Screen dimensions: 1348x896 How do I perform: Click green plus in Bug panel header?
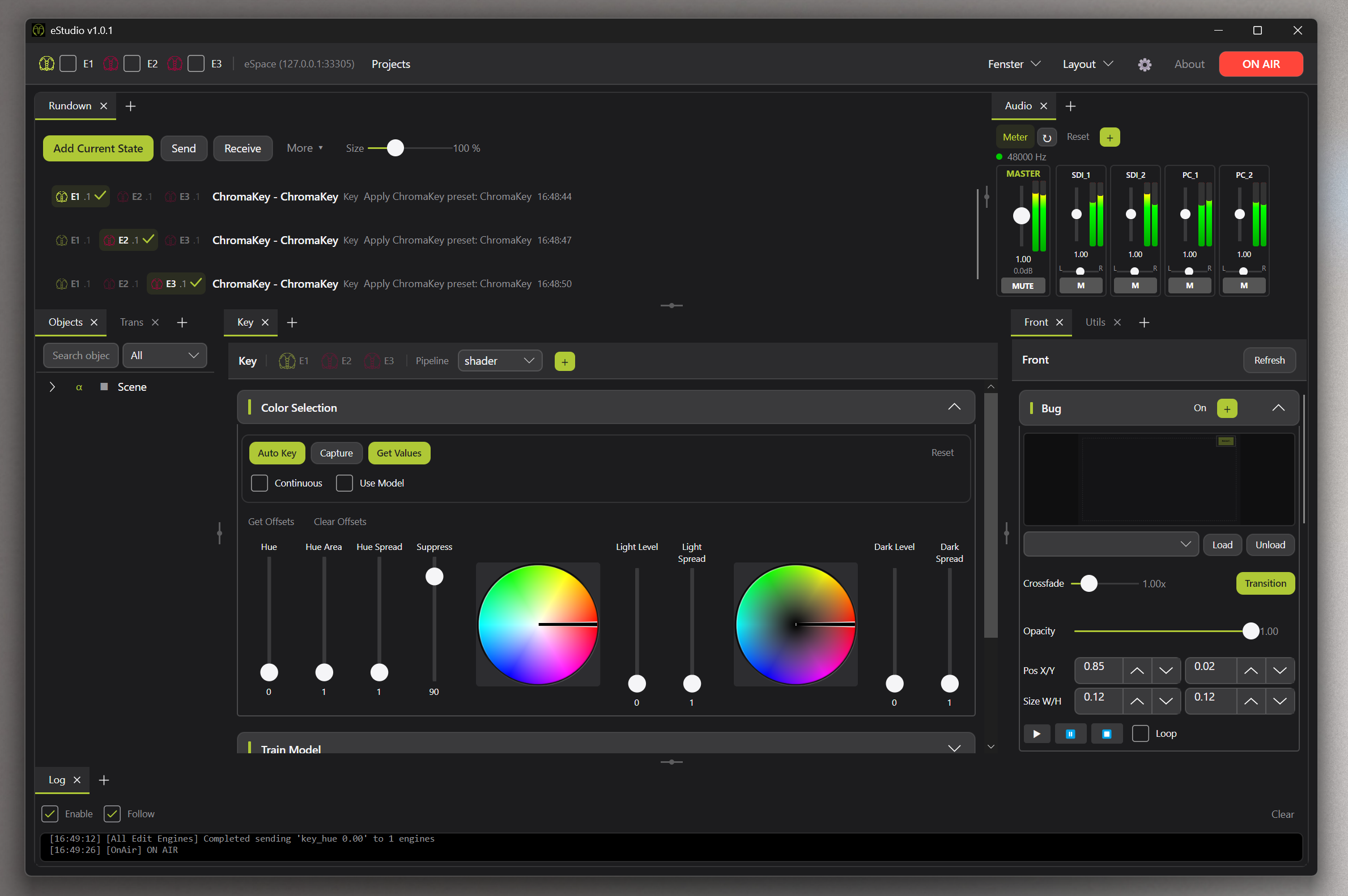tap(1227, 408)
